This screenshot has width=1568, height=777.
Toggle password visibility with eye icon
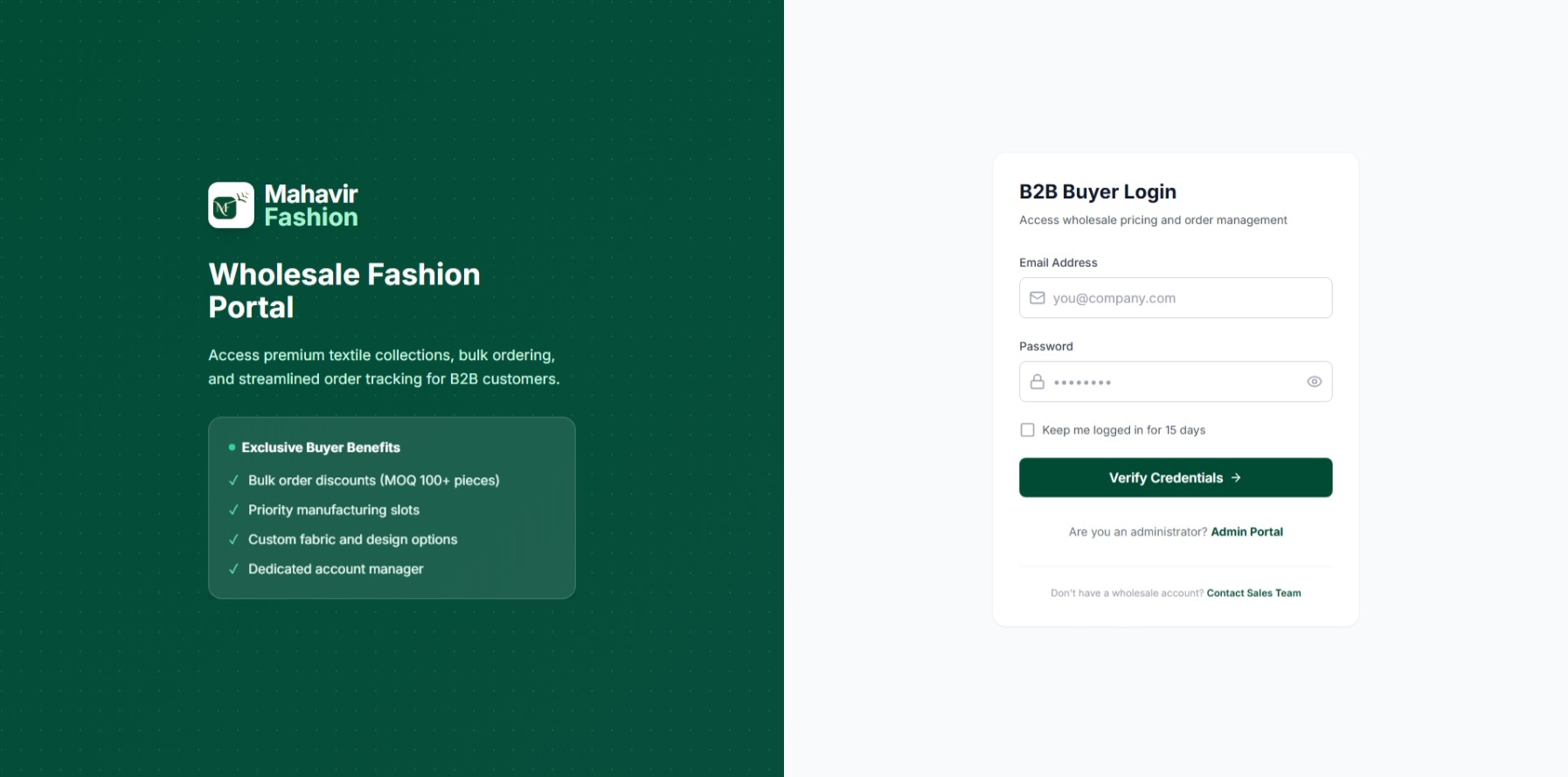pyautogui.click(x=1314, y=382)
